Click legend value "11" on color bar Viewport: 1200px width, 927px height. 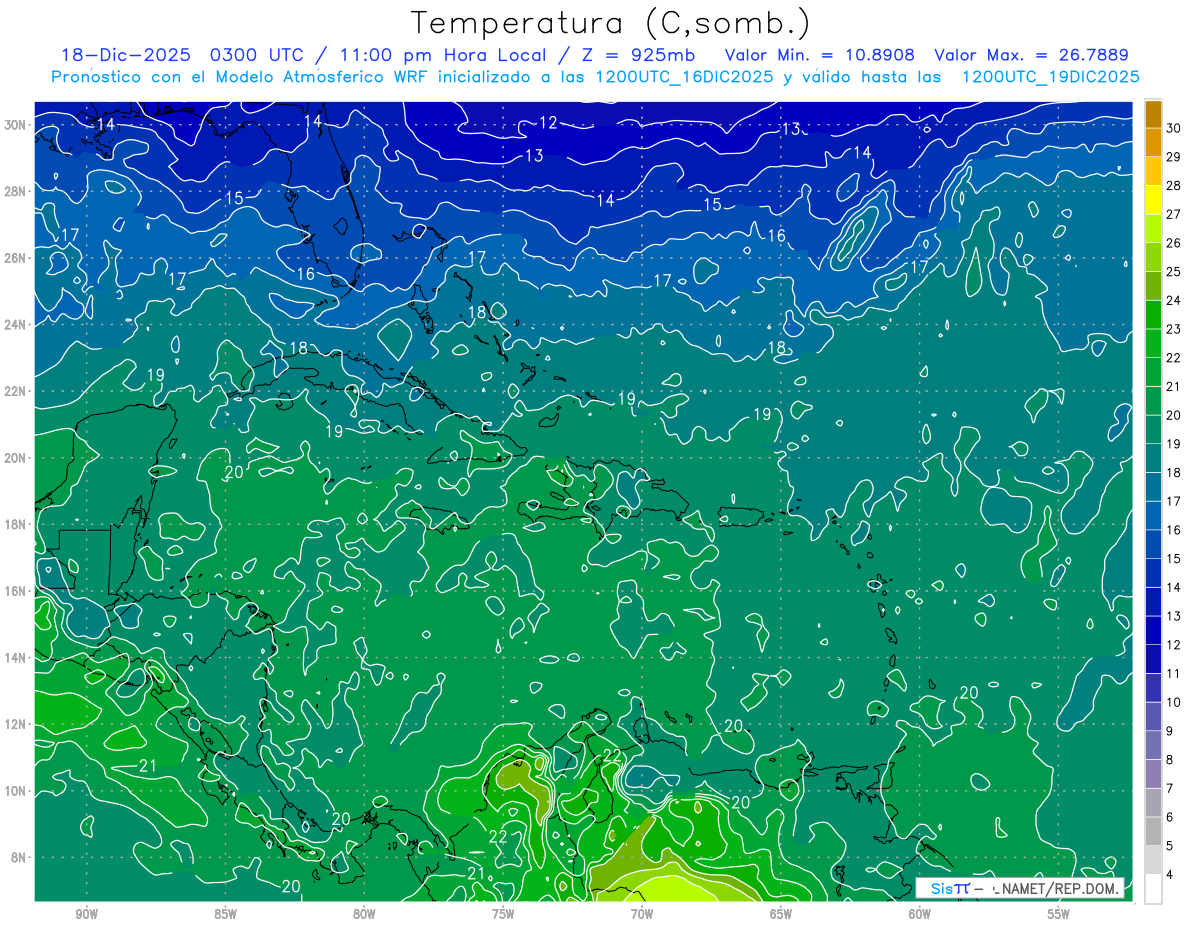1174,674
